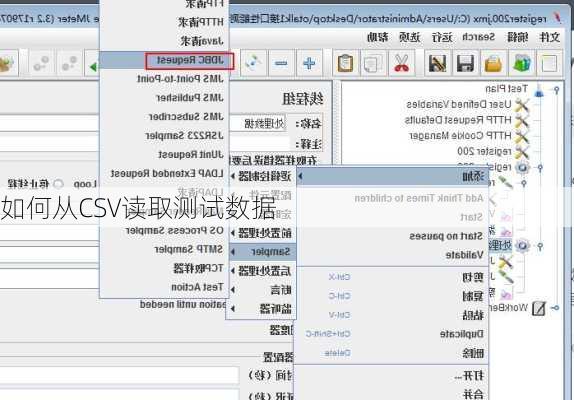Click the blue plus Expand All icon
This screenshot has width=574, height=400.
(x=309, y=64)
